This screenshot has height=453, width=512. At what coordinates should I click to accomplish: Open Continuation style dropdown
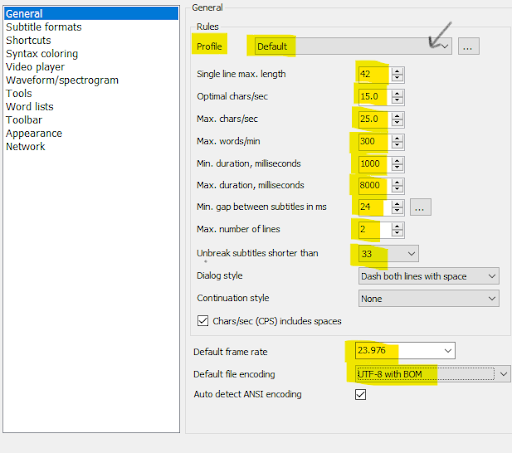pos(429,298)
